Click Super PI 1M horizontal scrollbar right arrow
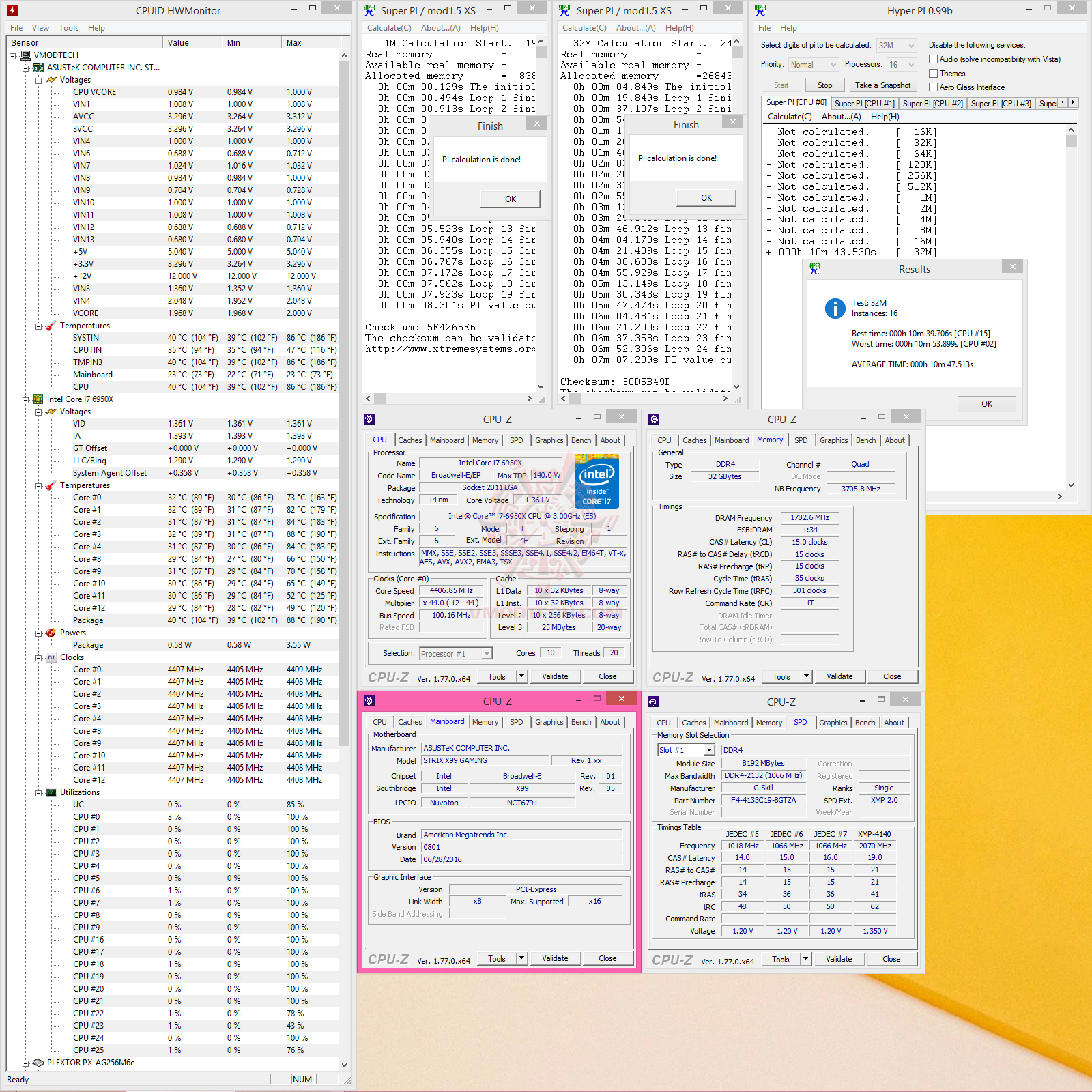The image size is (1092, 1092). [x=530, y=398]
